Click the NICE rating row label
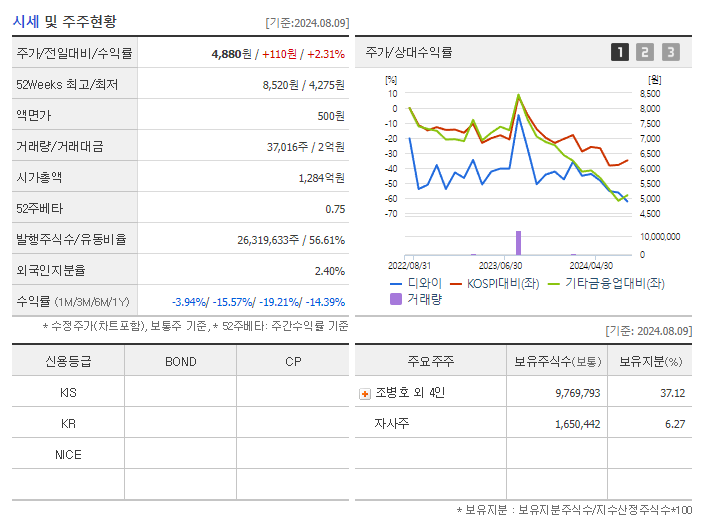702x525 pixels. (x=68, y=455)
